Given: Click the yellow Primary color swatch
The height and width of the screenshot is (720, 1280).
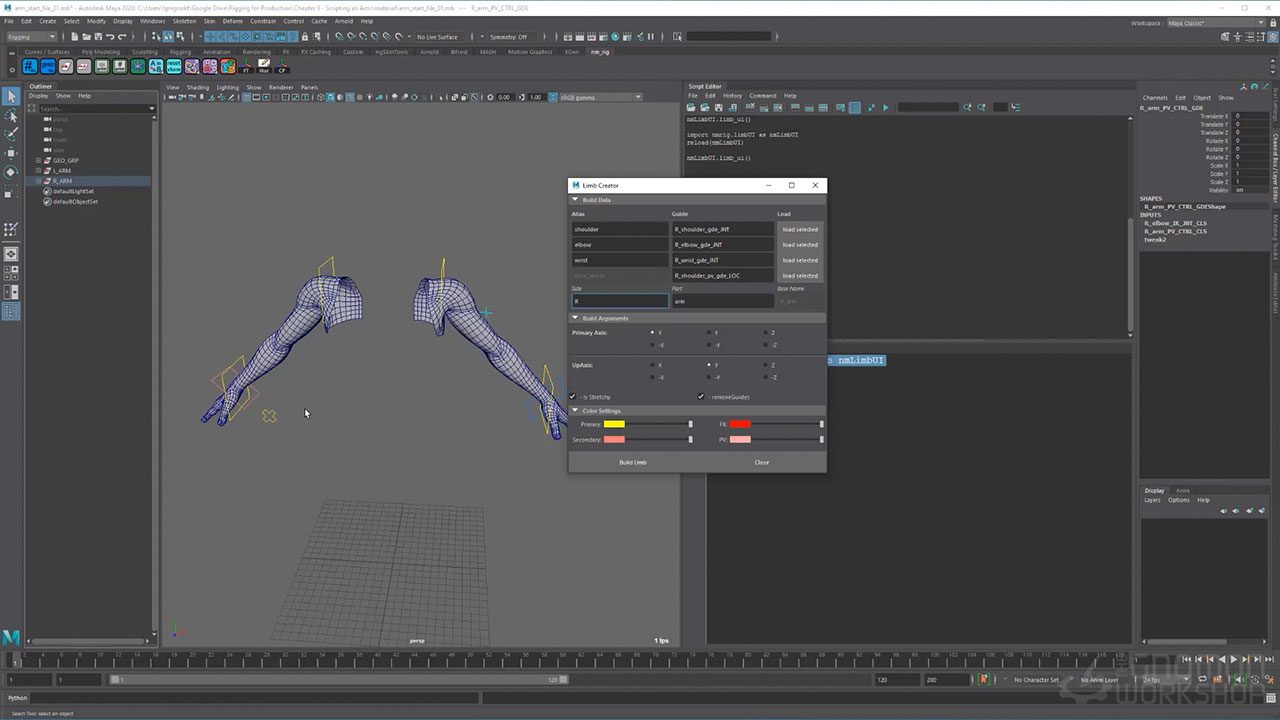Looking at the screenshot, I should [614, 424].
